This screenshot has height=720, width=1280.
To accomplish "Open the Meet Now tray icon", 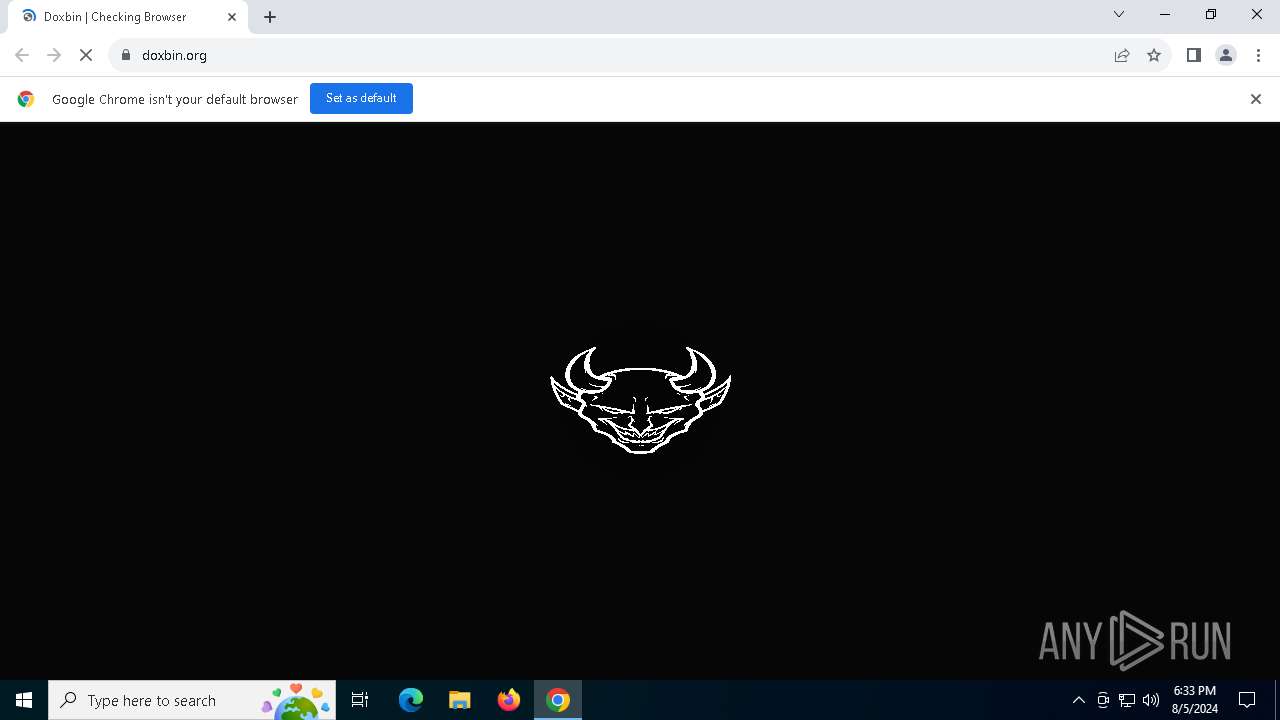I will point(1103,700).
